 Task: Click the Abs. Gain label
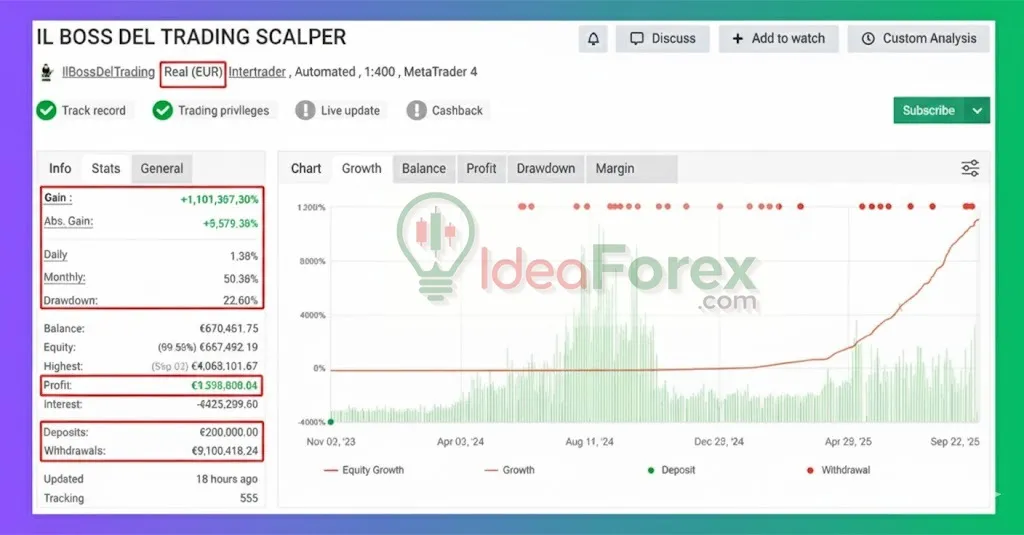[x=69, y=221]
